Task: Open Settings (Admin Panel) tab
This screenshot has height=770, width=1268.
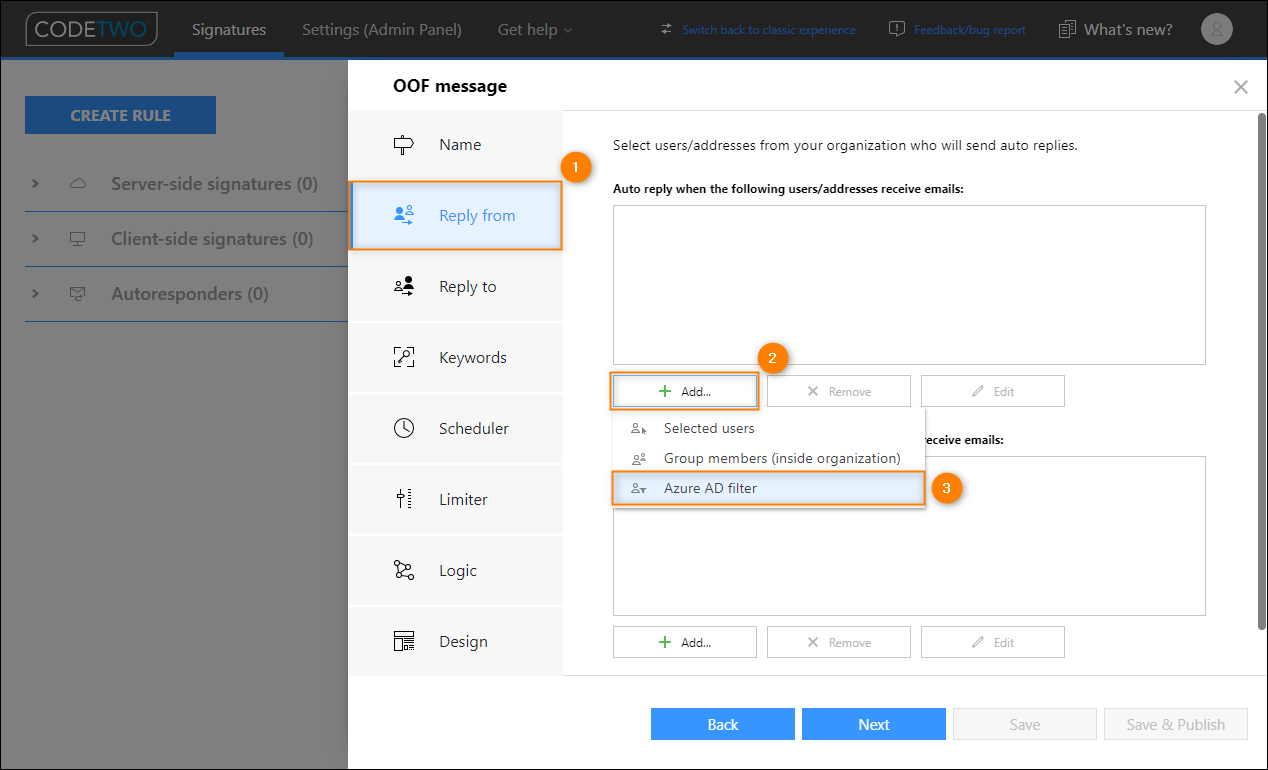Action: (x=382, y=29)
